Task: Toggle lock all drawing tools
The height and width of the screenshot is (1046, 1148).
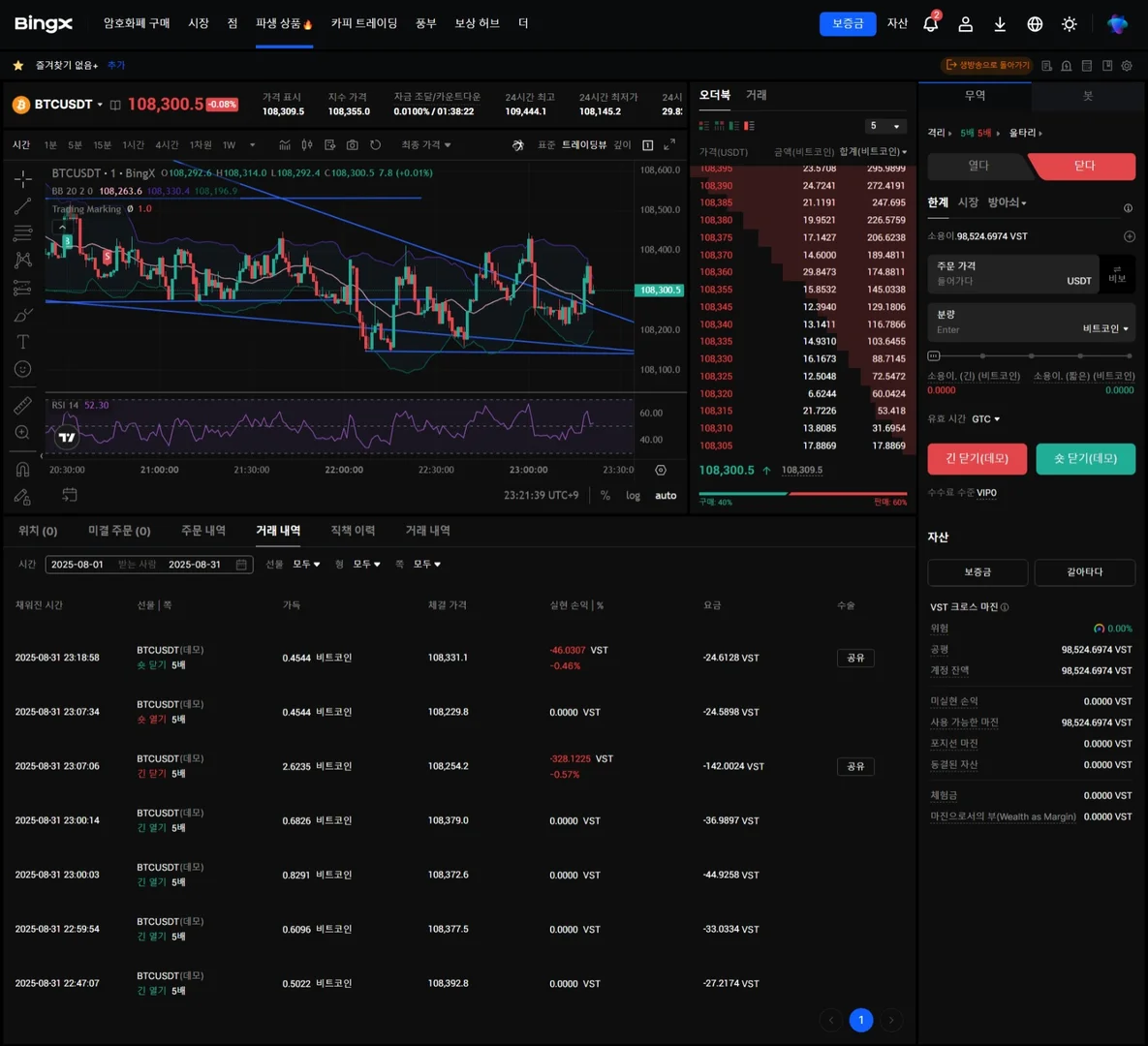Action: pyautogui.click(x=22, y=497)
